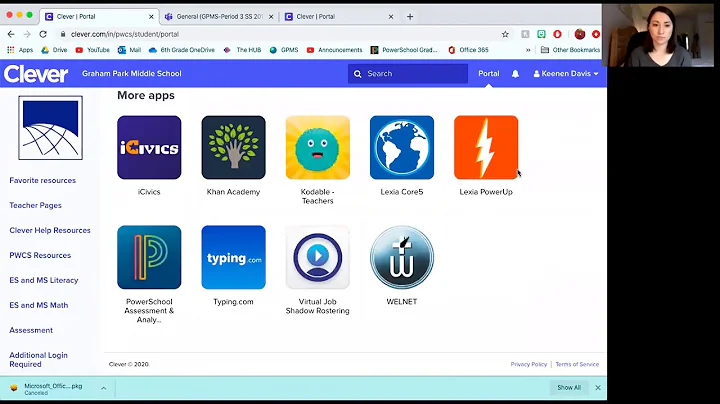
Task: Open Chrome Apps bookmark shortcut
Action: (20, 50)
